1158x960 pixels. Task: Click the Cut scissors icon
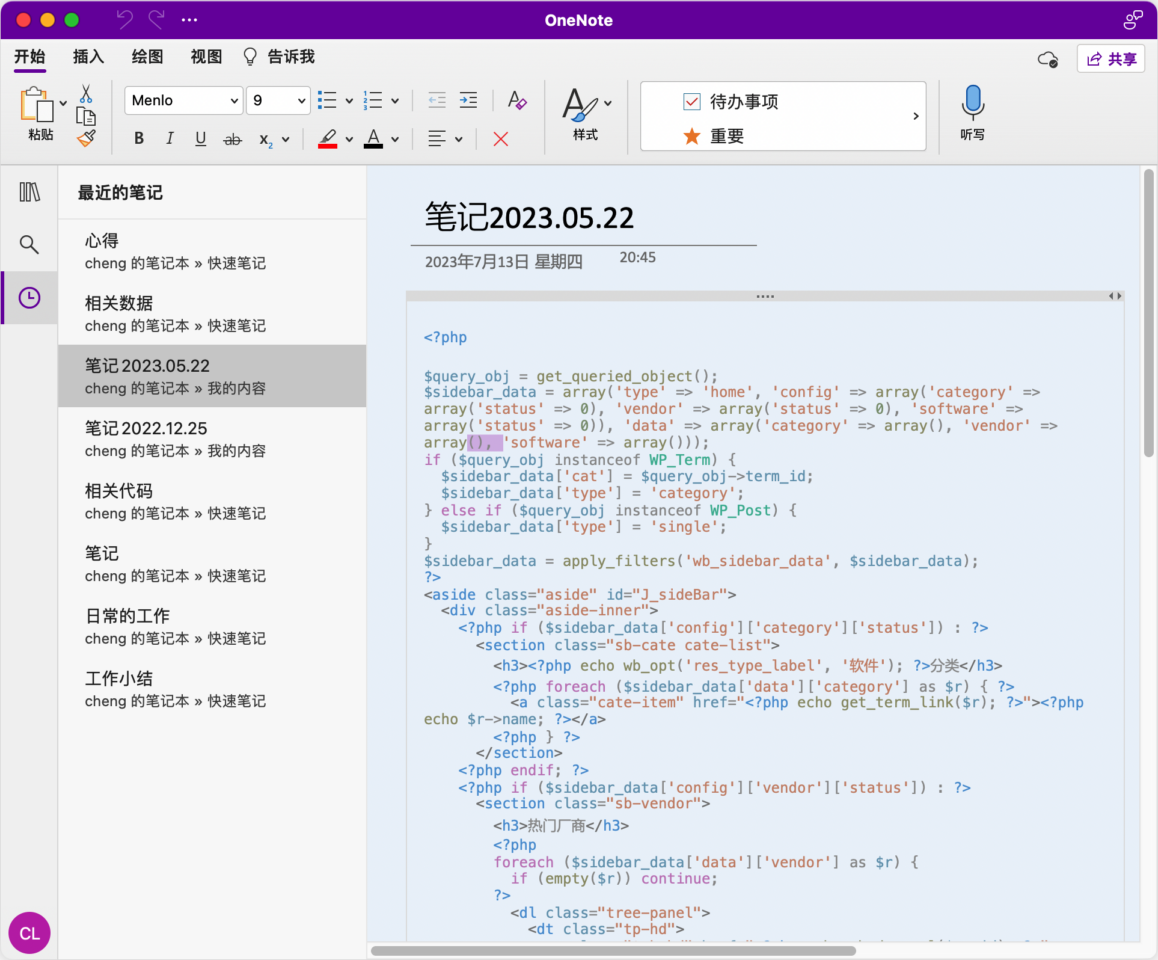coord(86,94)
